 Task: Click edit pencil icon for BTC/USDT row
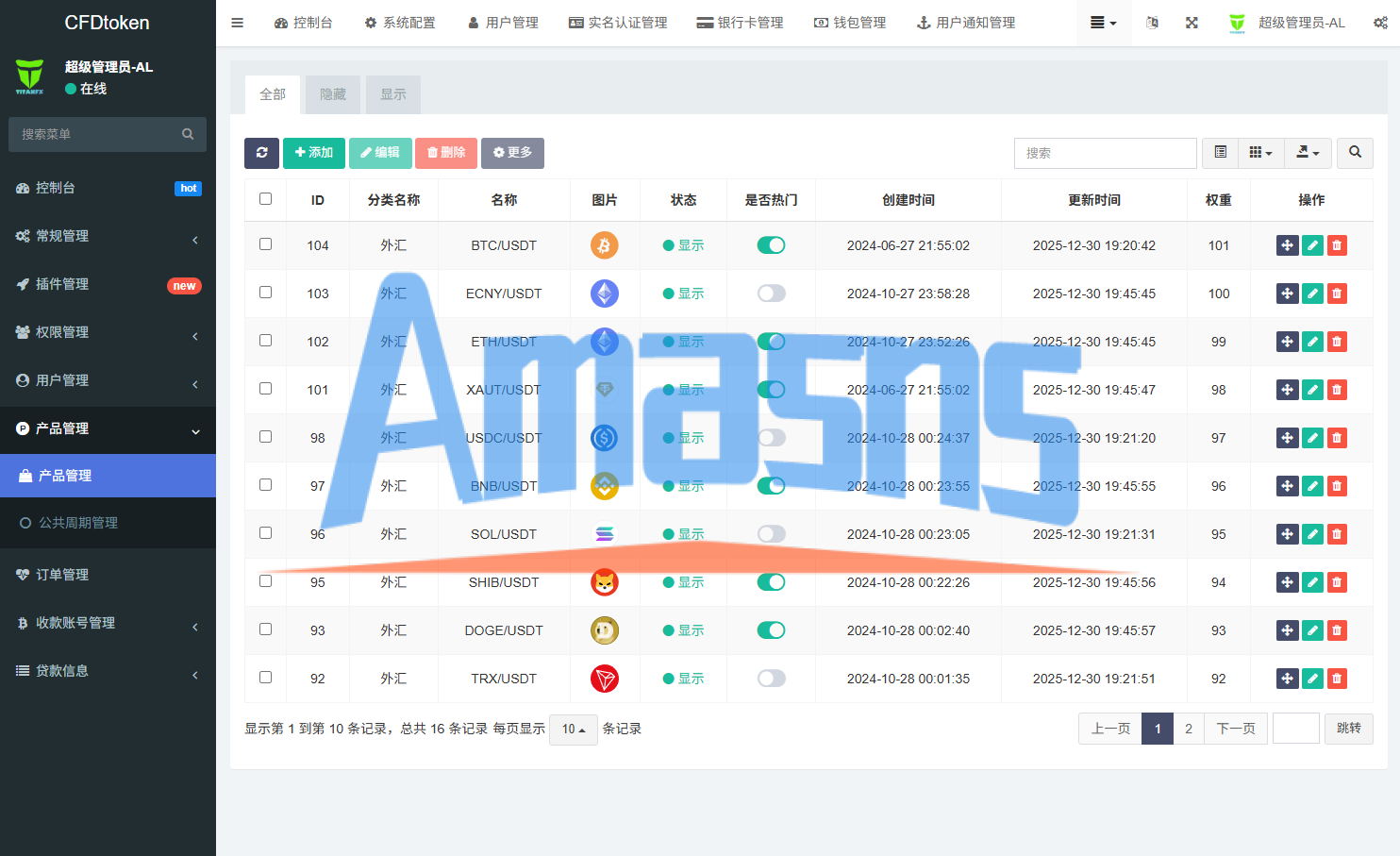[1312, 245]
